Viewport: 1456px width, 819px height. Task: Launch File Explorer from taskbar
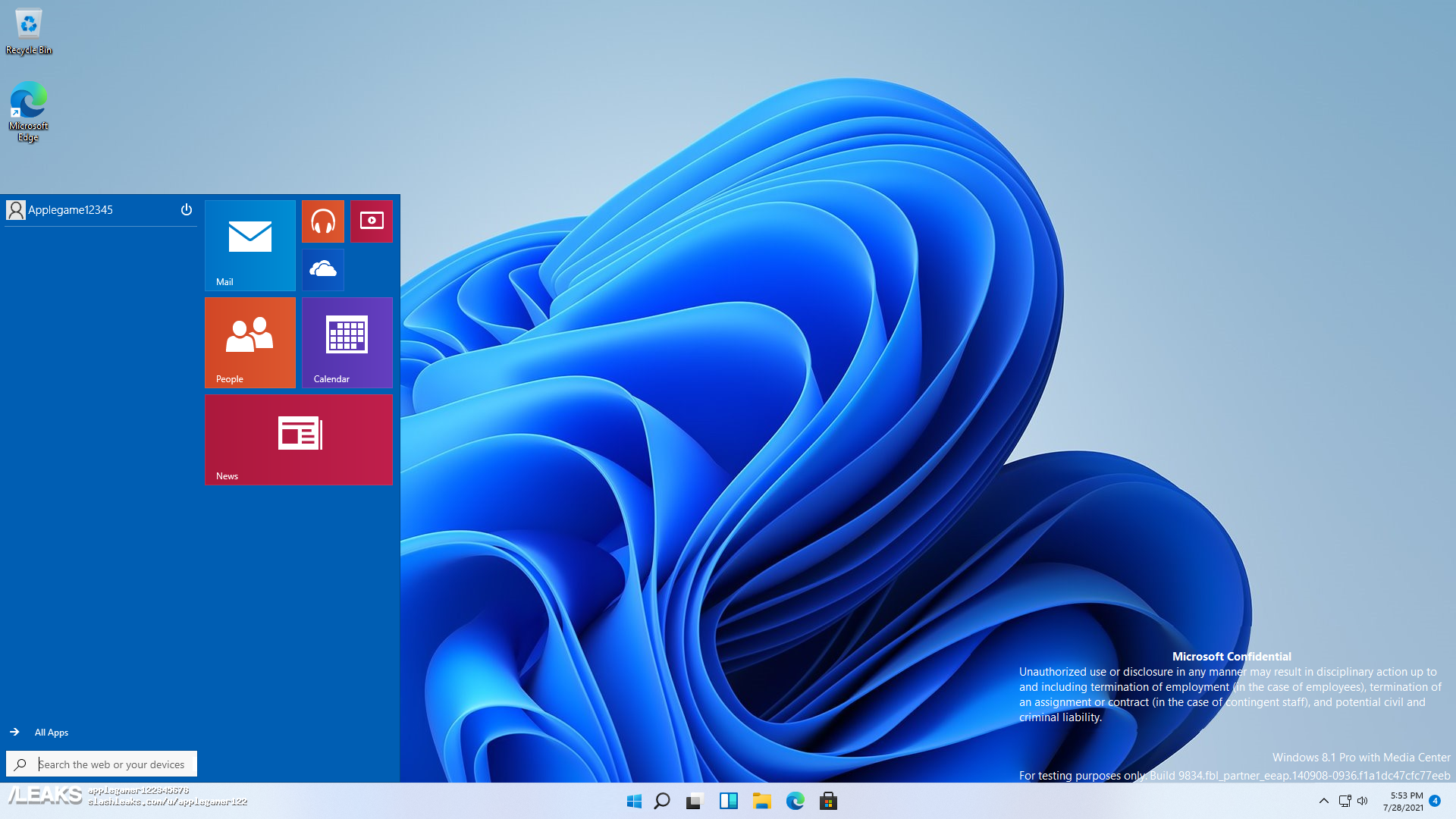click(761, 801)
